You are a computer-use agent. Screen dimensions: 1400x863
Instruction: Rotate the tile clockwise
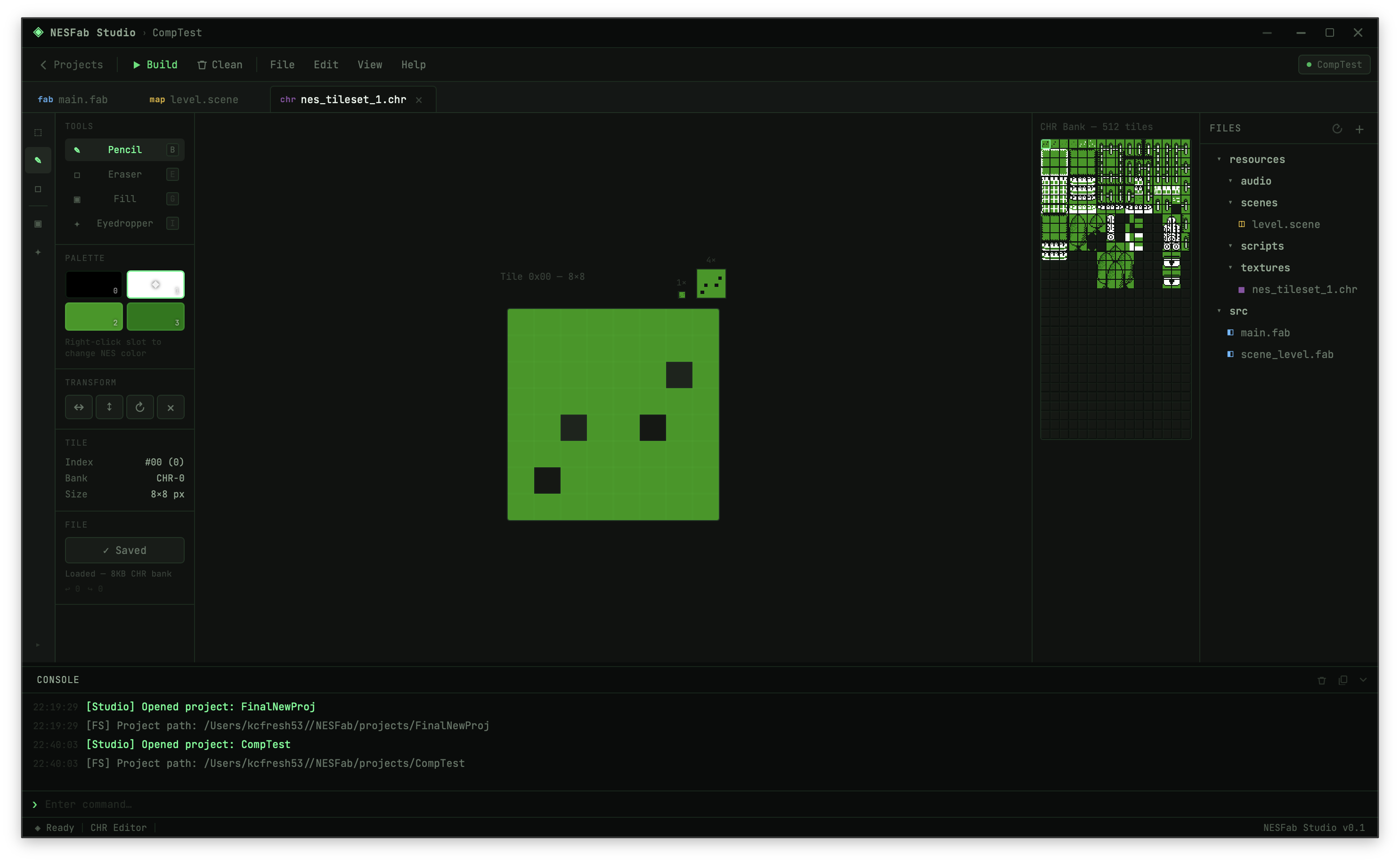coord(140,407)
